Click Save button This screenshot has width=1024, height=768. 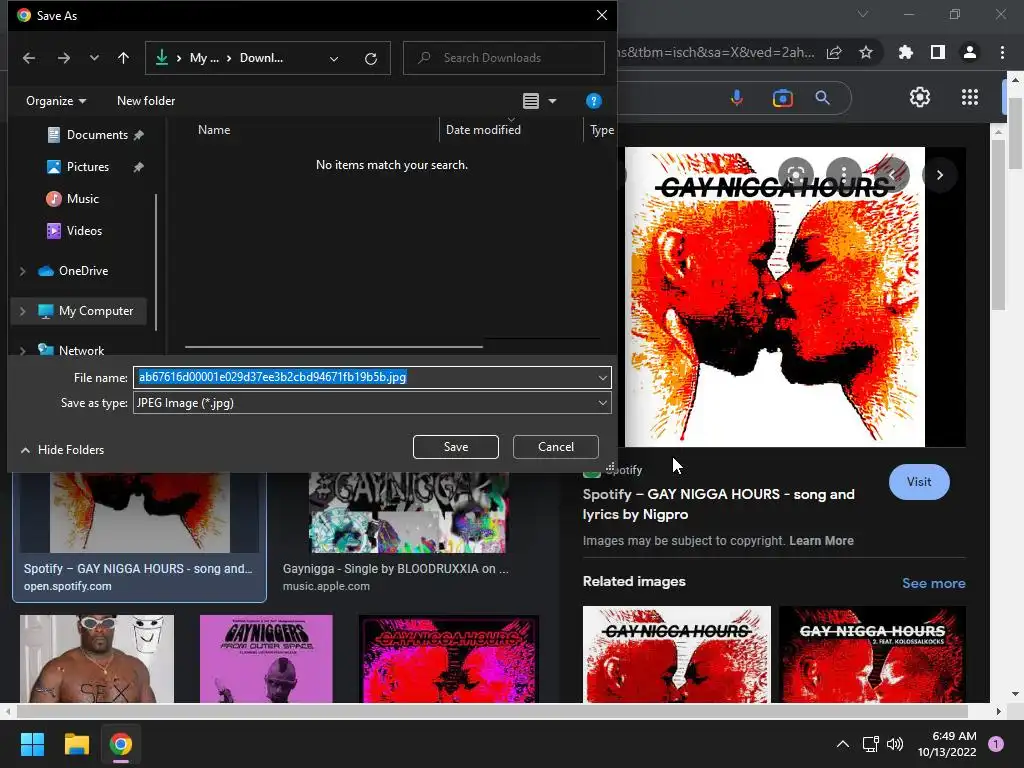pyautogui.click(x=456, y=447)
